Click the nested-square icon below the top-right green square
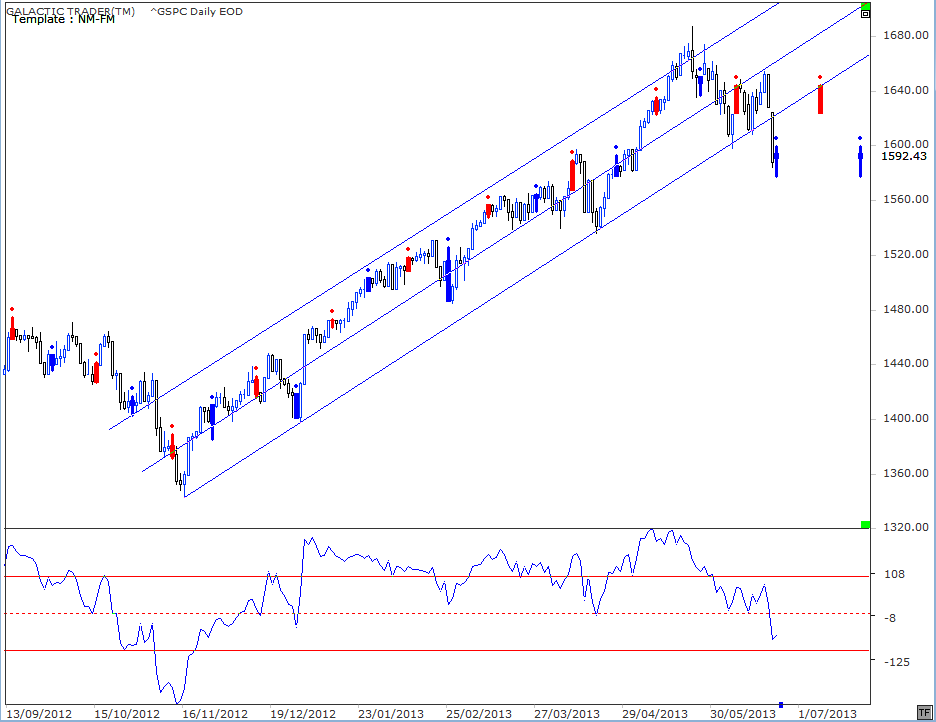The width and height of the screenshot is (936, 722). tap(866, 14)
